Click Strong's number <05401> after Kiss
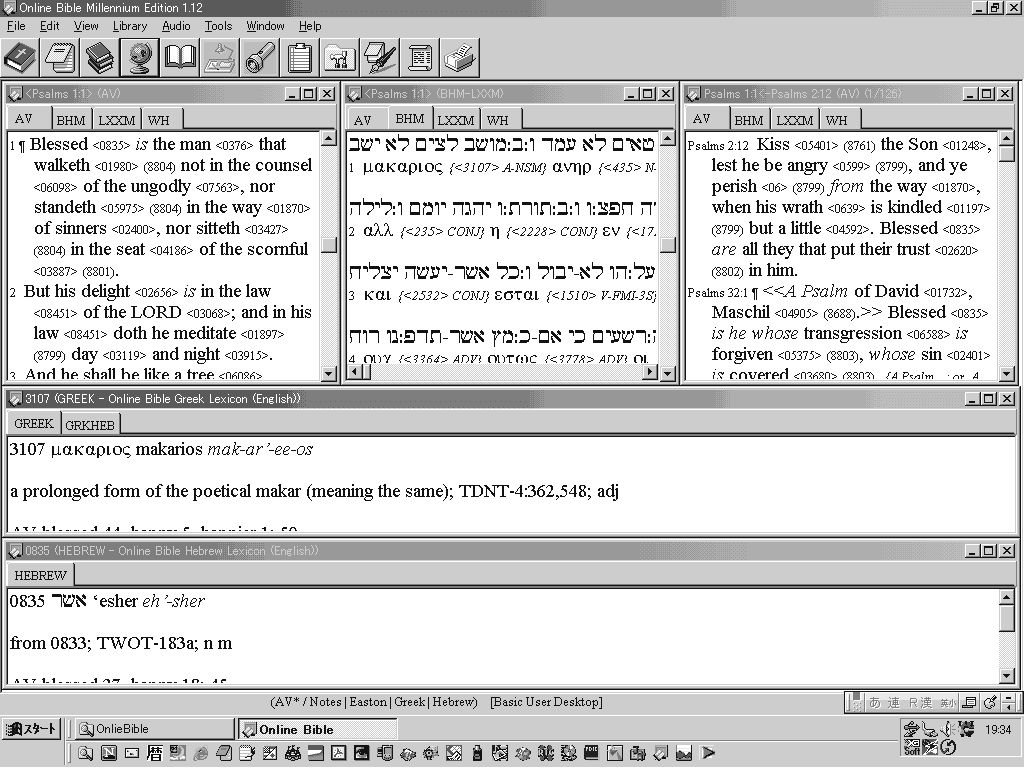Viewport: 1024px width, 768px height. coord(816,146)
